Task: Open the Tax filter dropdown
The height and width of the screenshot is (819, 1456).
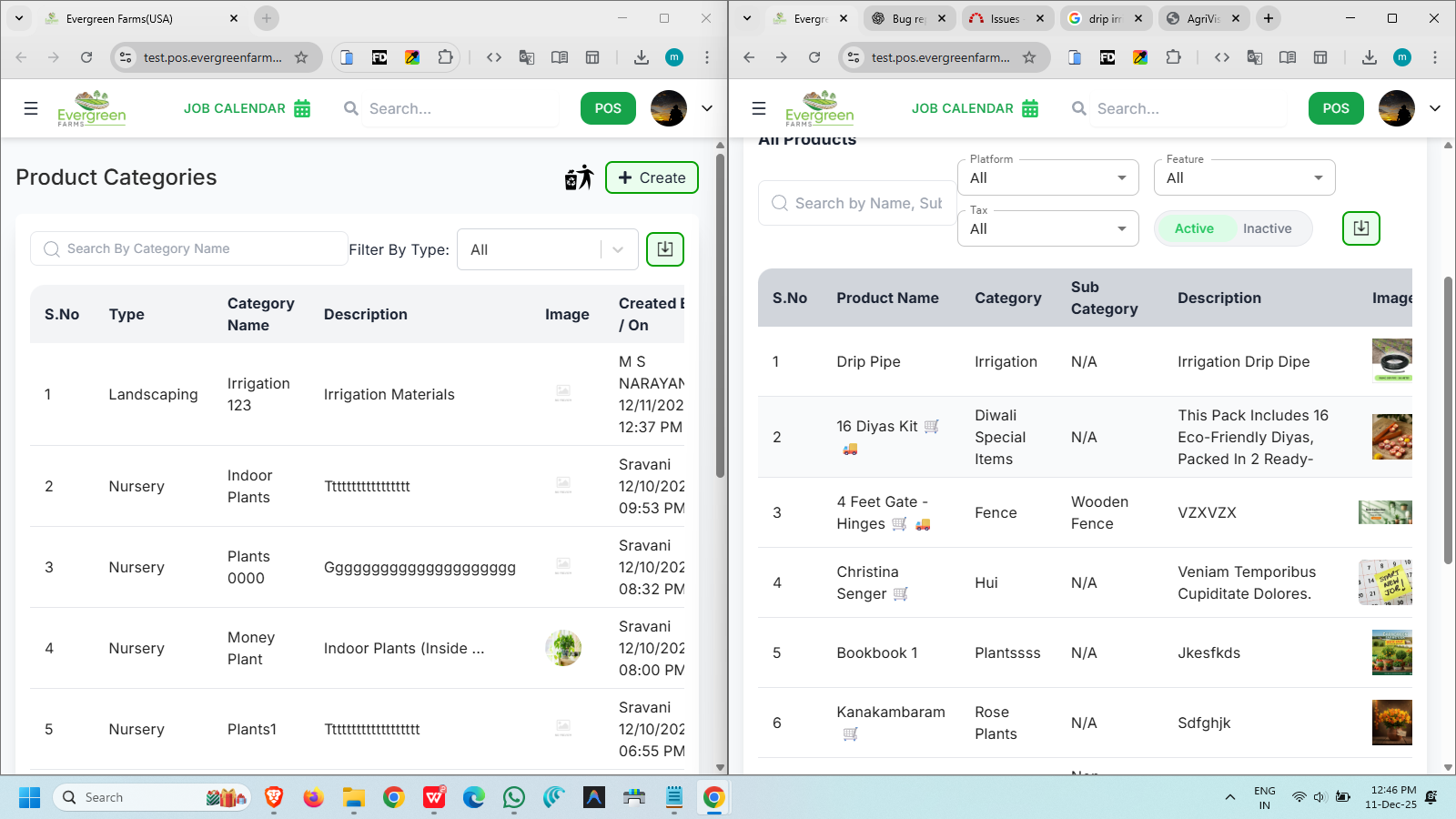Action: pos(1047,229)
